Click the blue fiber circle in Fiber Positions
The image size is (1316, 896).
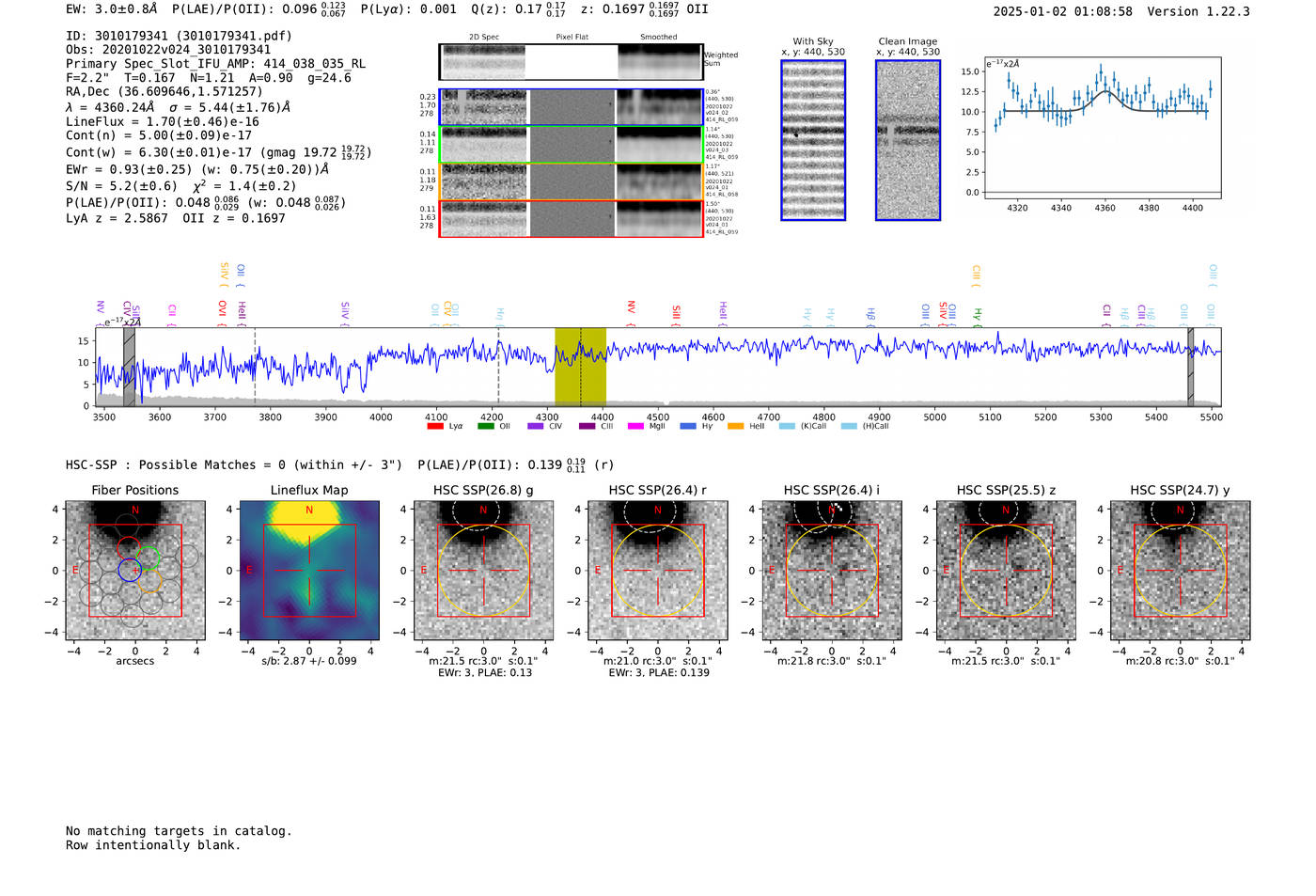point(130,570)
